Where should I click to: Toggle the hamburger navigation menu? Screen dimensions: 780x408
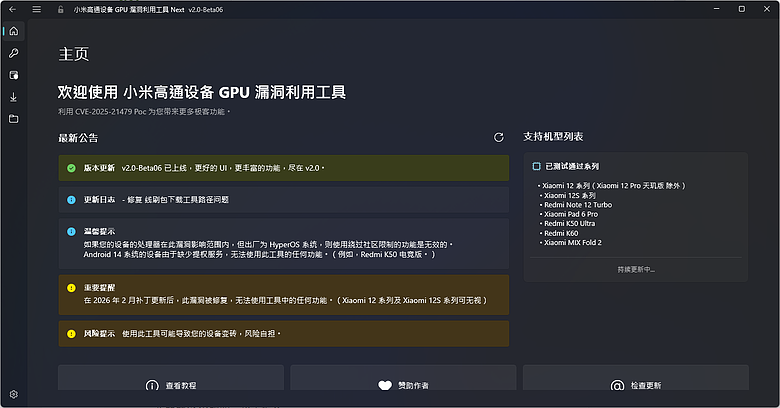click(x=36, y=9)
